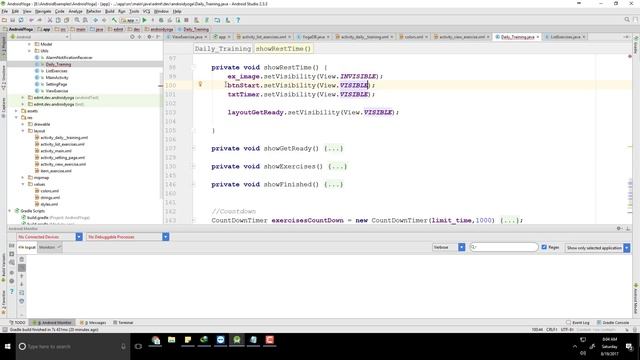Screen dimensions: 640x360
Task: Select activity_main.xml in the project tree
Action: coord(57,151)
